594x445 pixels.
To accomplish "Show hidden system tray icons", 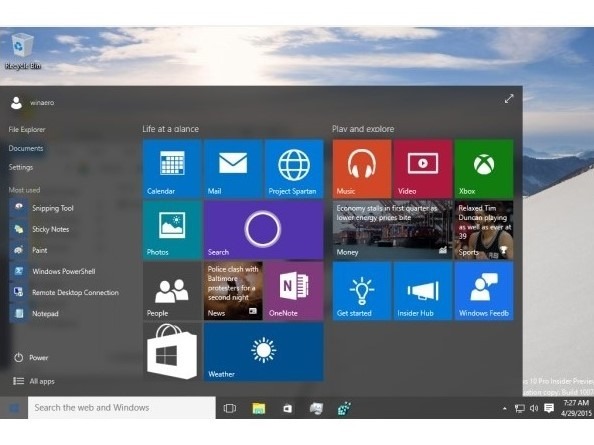I will [504, 408].
